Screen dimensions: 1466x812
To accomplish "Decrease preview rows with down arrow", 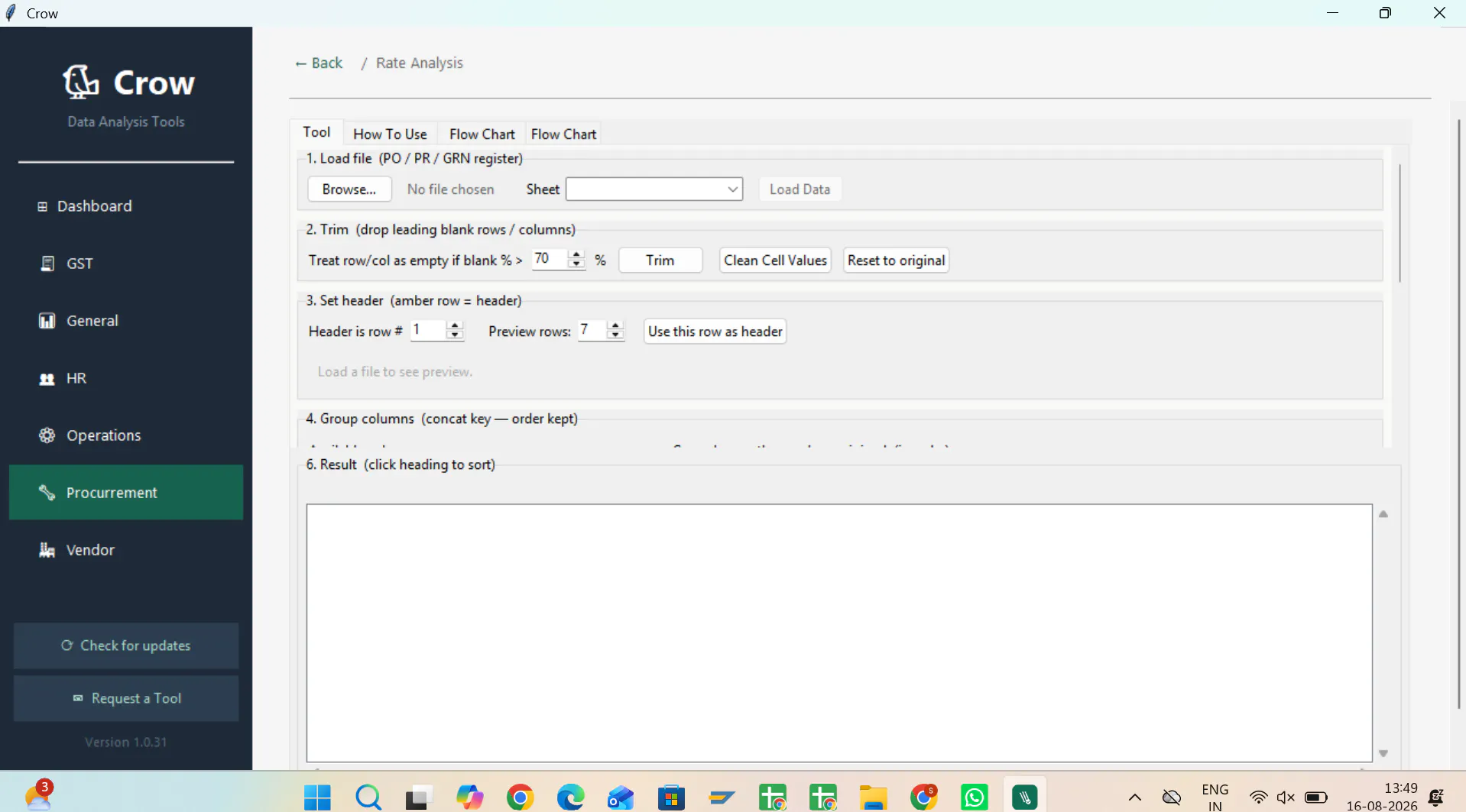I will (615, 335).
